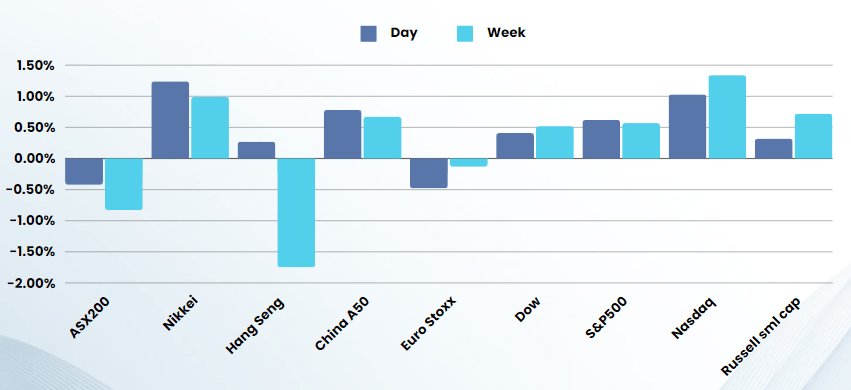Viewport: 851px width, 390px height.
Task: Click the Dow Week bar
Action: [x=555, y=142]
